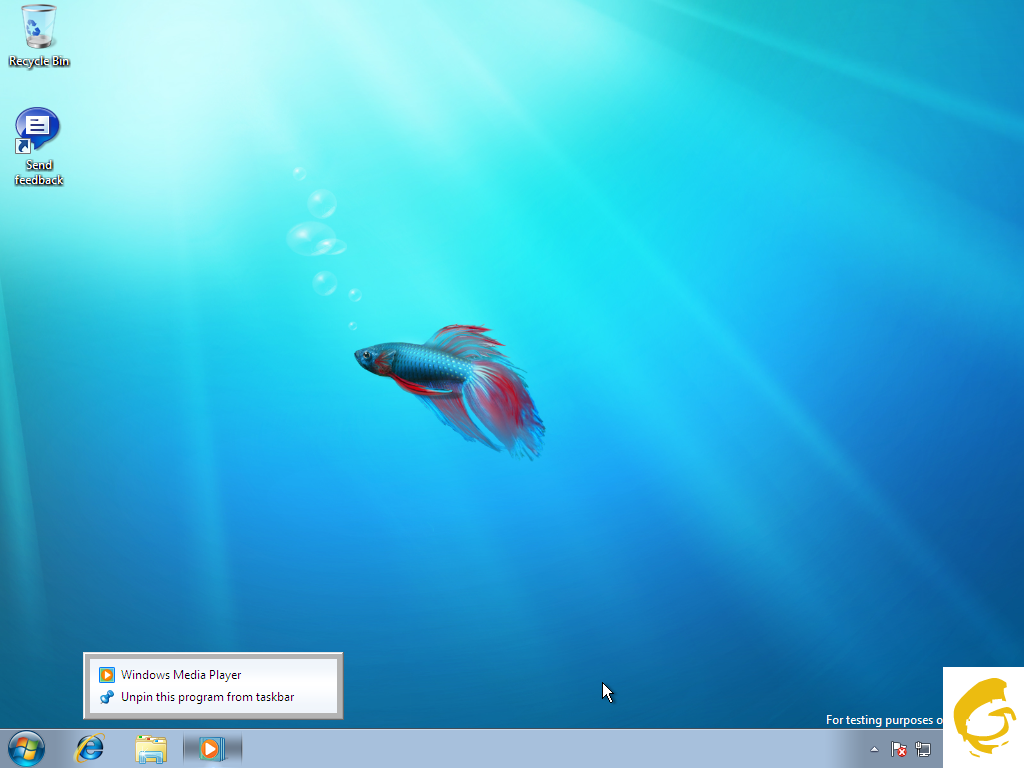This screenshot has width=1024, height=768.
Task: Click the yellow swirl logo in the corner
Action: coord(983,717)
